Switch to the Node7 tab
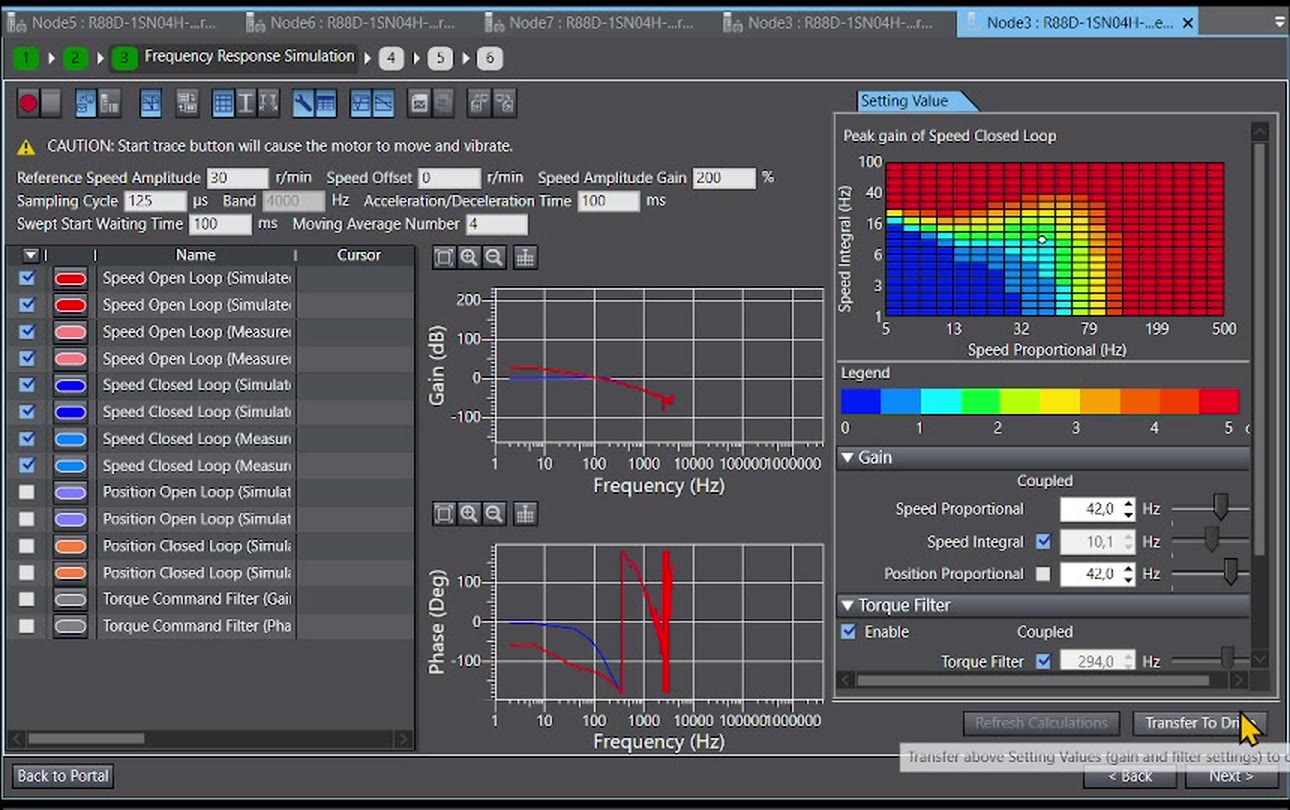The height and width of the screenshot is (810, 1290). point(598,22)
